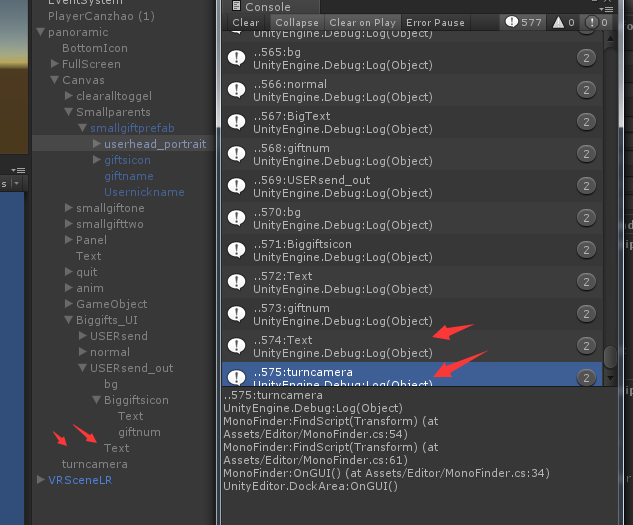Toggle Clear on Play
This screenshot has width=633, height=525.
click(362, 23)
